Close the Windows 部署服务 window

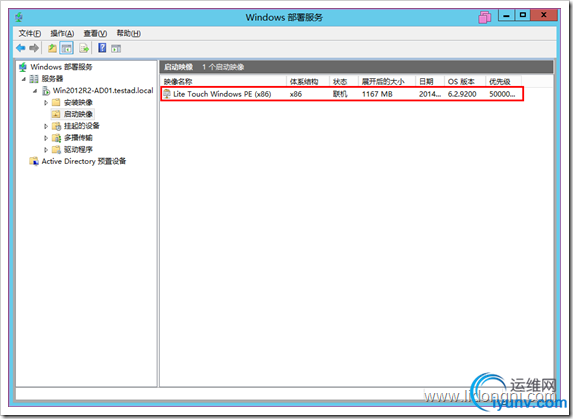(544, 15)
